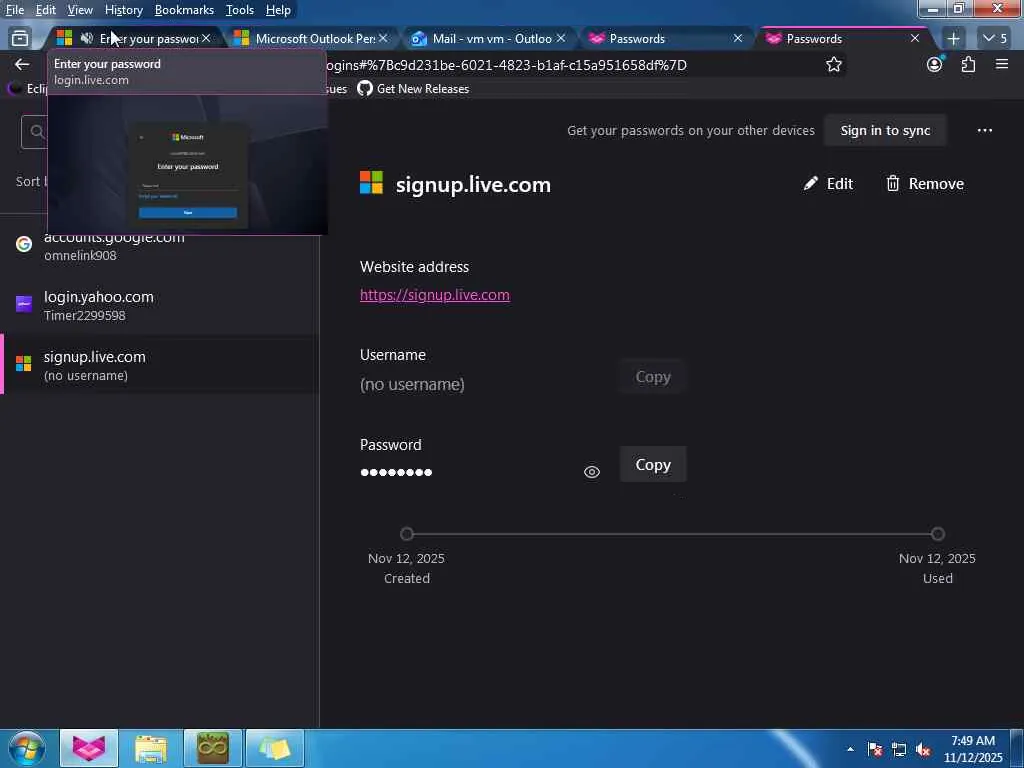
Task: Close the first Passwords tab
Action: coord(737,39)
